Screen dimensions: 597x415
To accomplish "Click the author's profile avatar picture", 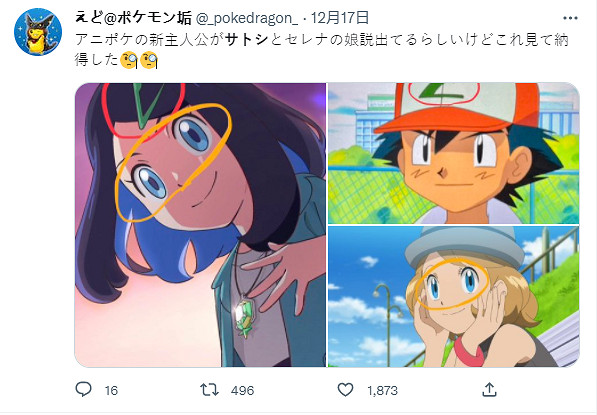I will (x=38, y=32).
